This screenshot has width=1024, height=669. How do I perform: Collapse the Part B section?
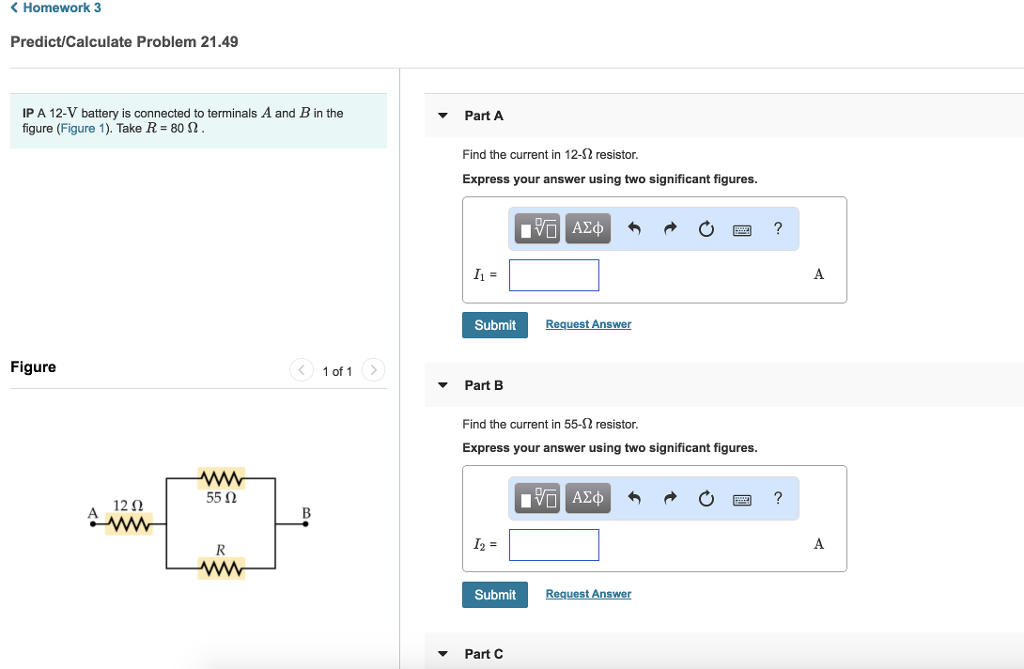point(442,385)
